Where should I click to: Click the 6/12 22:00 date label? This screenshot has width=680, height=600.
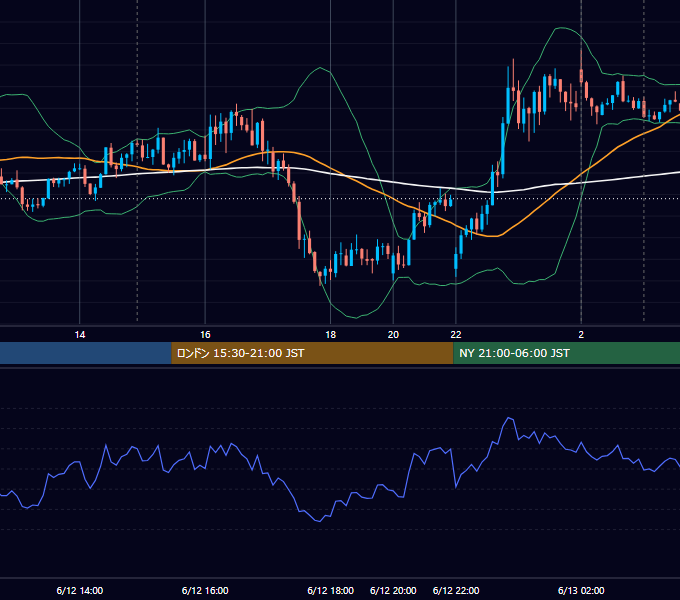pos(456,590)
